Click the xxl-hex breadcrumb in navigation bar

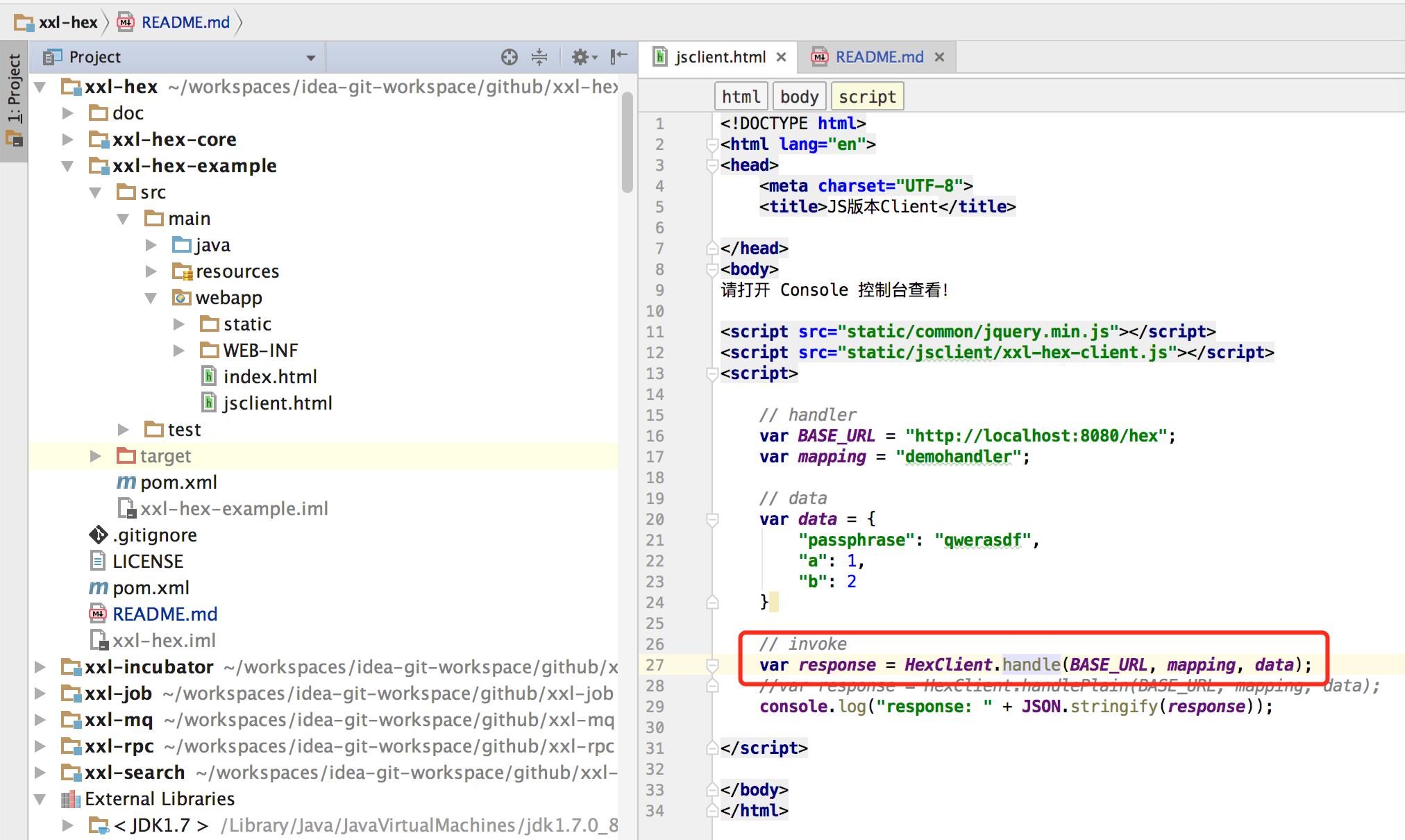(56, 22)
